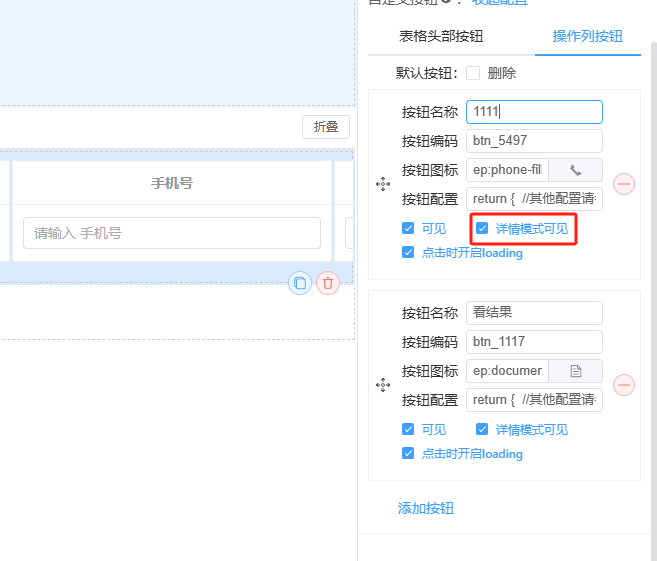
Task: Grab drag handle of first button card
Action: click(x=382, y=184)
